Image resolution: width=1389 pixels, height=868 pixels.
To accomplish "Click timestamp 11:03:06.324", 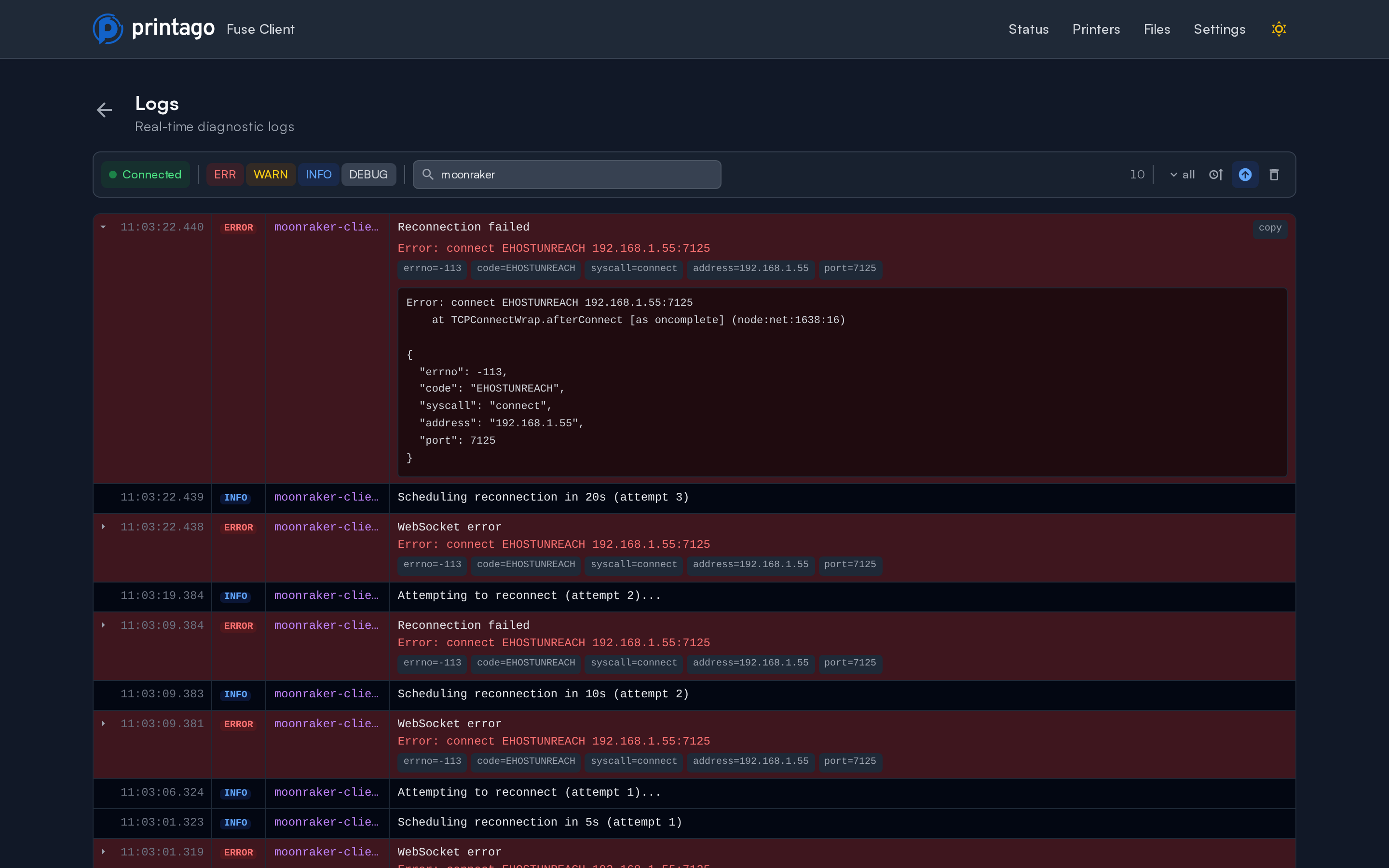I will point(162,793).
